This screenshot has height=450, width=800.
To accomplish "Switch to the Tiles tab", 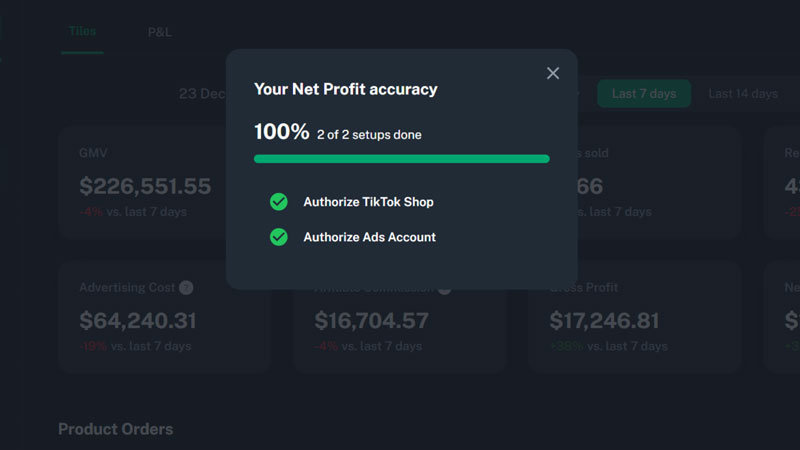I will pos(82,32).
